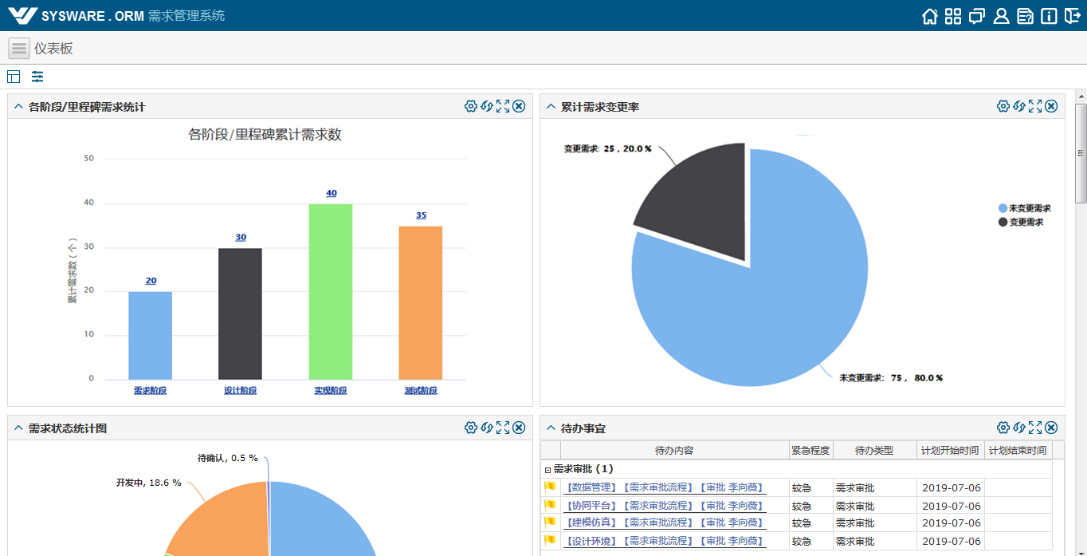Toggle 变更需求 legend item in pie chart

coord(1020,222)
